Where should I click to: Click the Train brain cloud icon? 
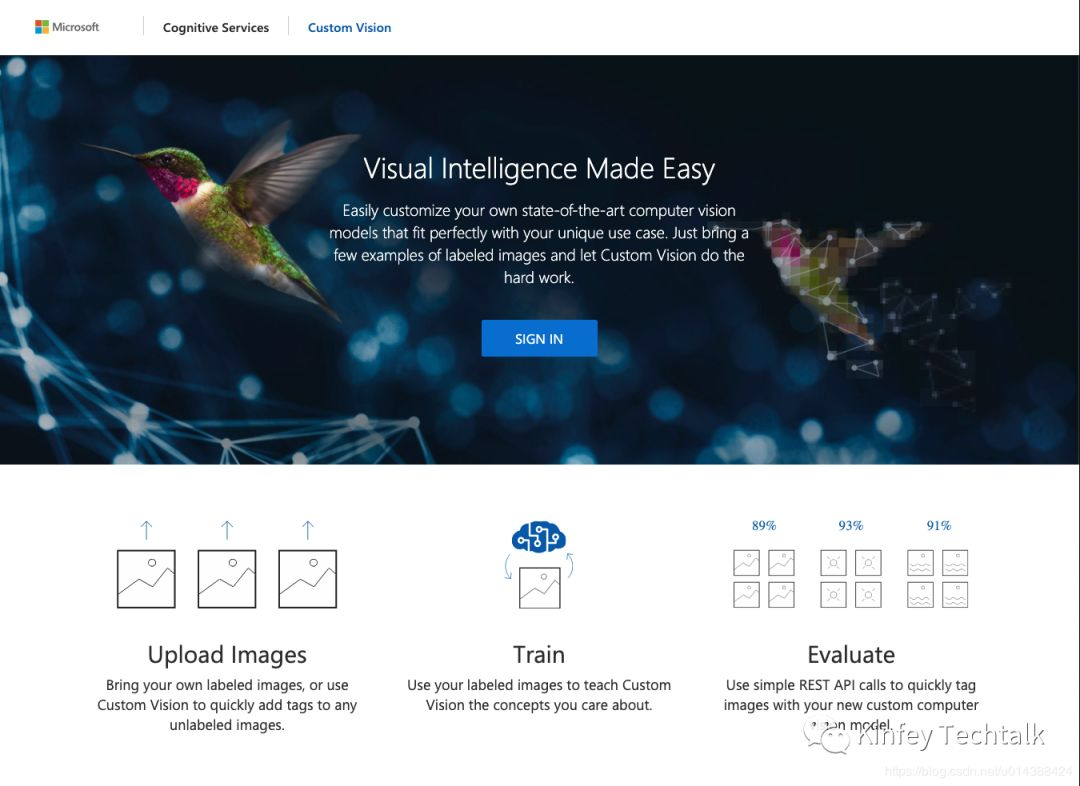click(x=539, y=537)
